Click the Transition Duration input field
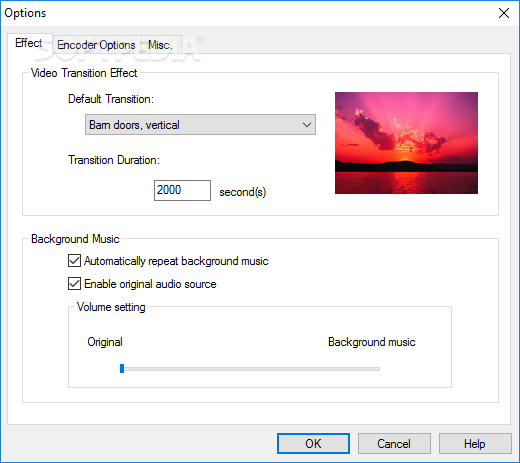 click(182, 190)
